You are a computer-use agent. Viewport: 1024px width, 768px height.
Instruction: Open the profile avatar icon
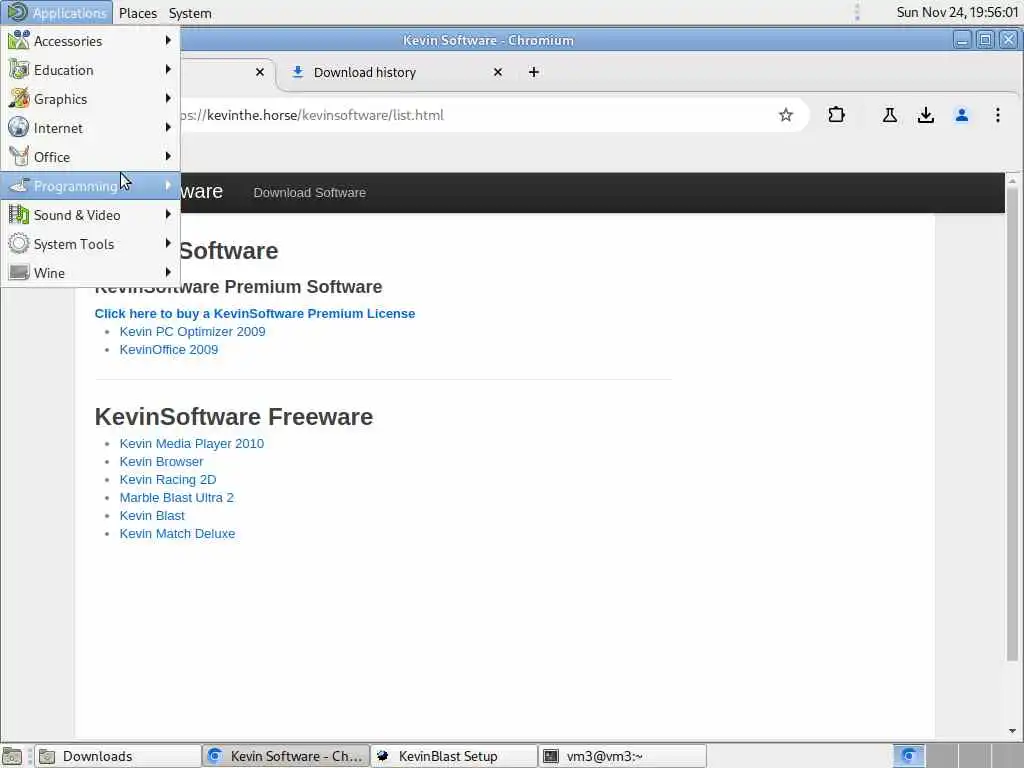(961, 116)
